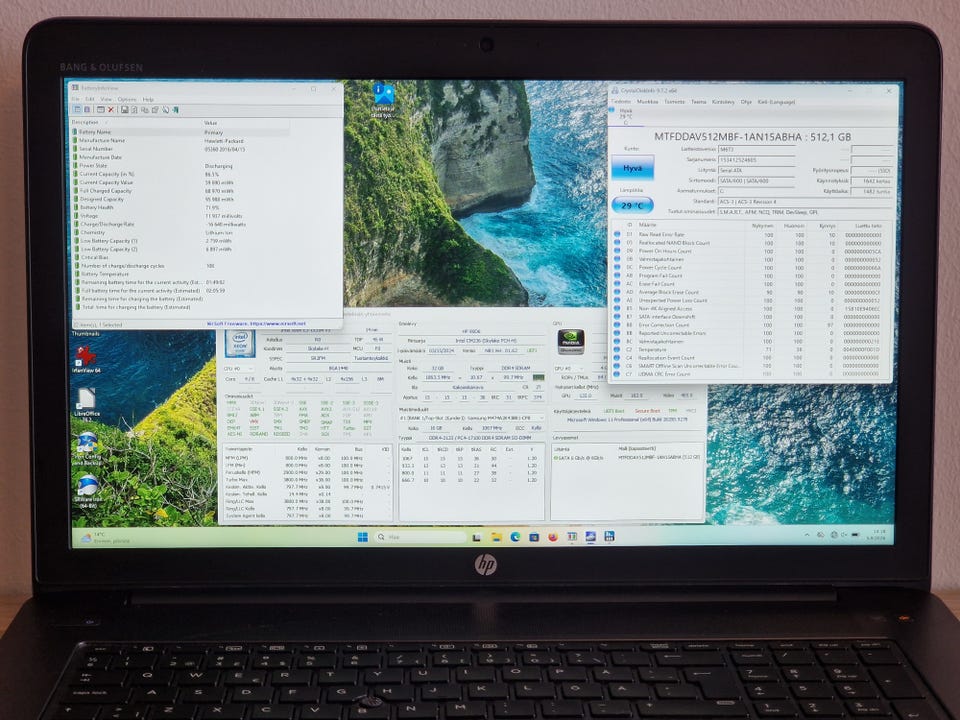Click the first toolbar icon in BatteryInfoView
960x720 pixels.
click(x=77, y=110)
